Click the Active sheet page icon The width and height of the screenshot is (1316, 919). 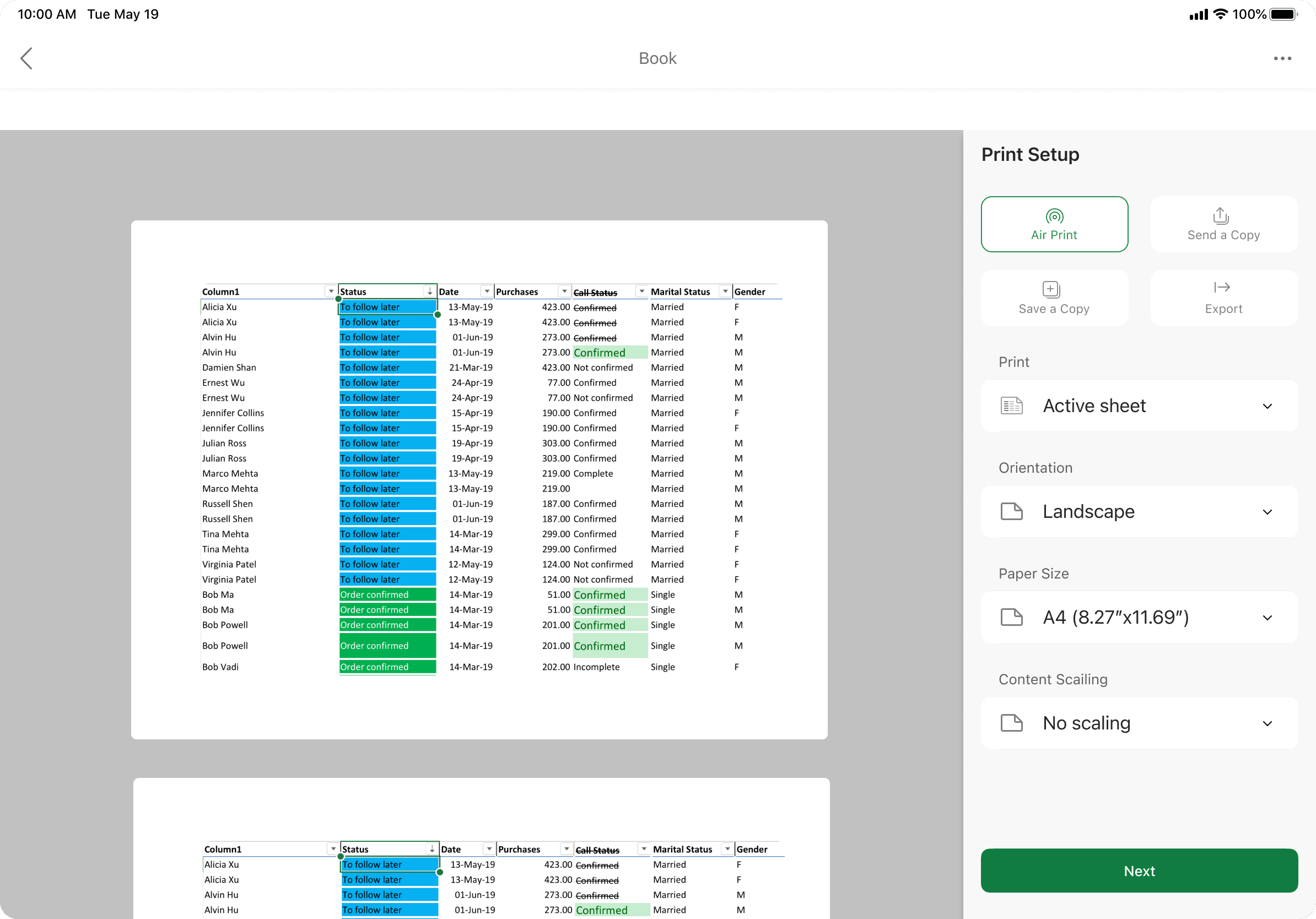coord(1012,406)
